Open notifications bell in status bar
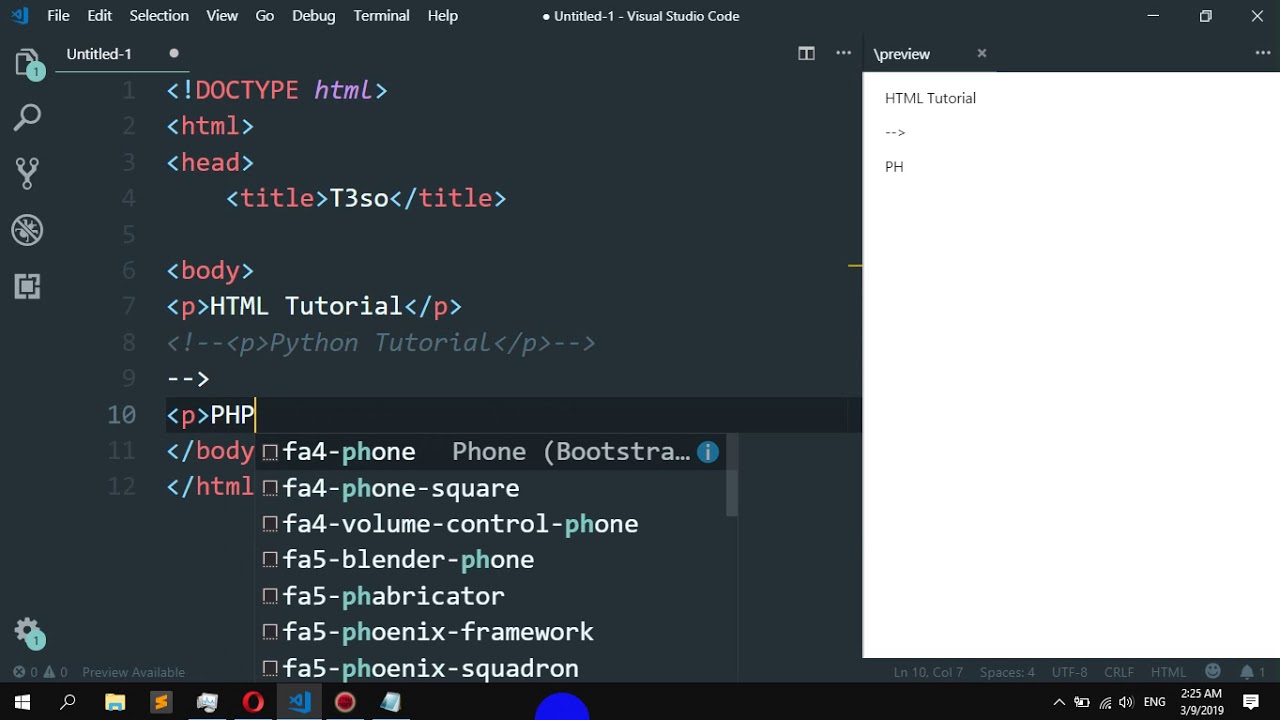The width and height of the screenshot is (1280, 720). tap(1253, 672)
